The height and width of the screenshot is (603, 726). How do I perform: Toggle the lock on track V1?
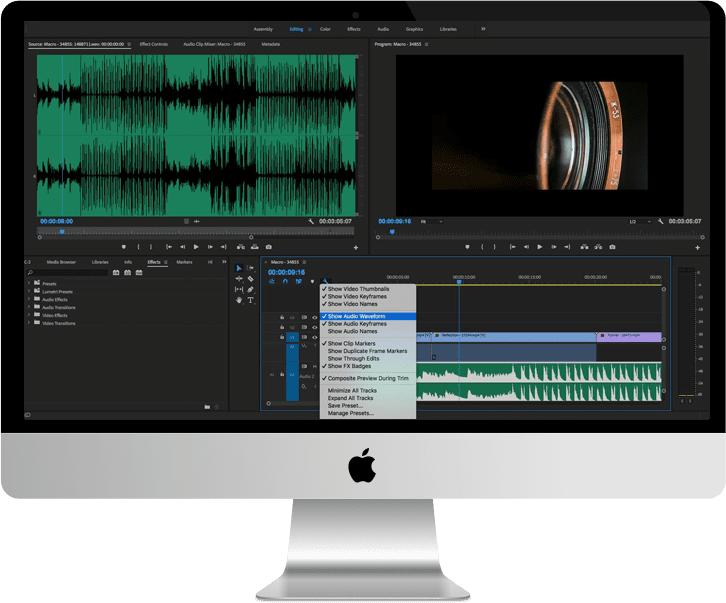[x=282, y=337]
